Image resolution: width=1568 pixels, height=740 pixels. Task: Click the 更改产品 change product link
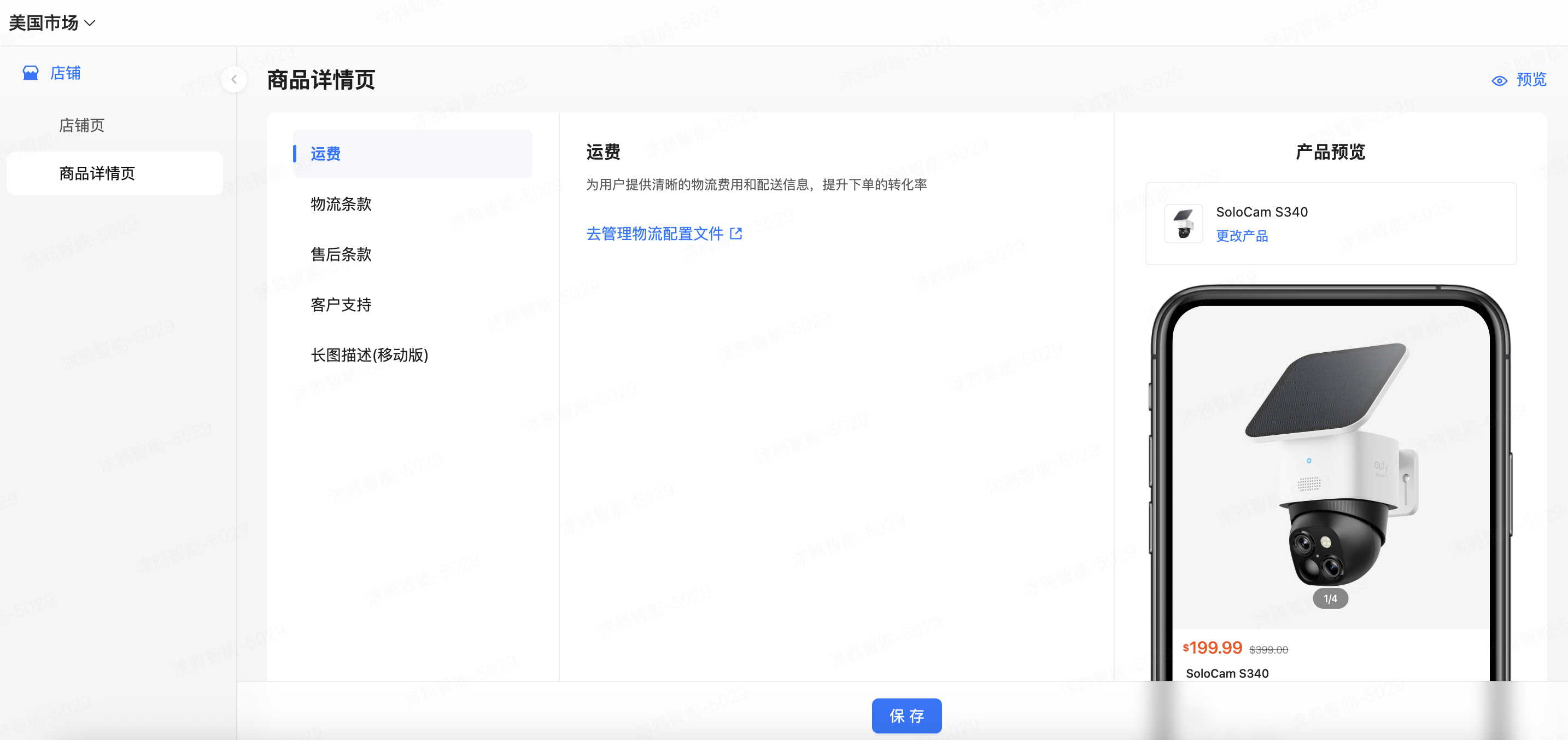click(x=1242, y=236)
